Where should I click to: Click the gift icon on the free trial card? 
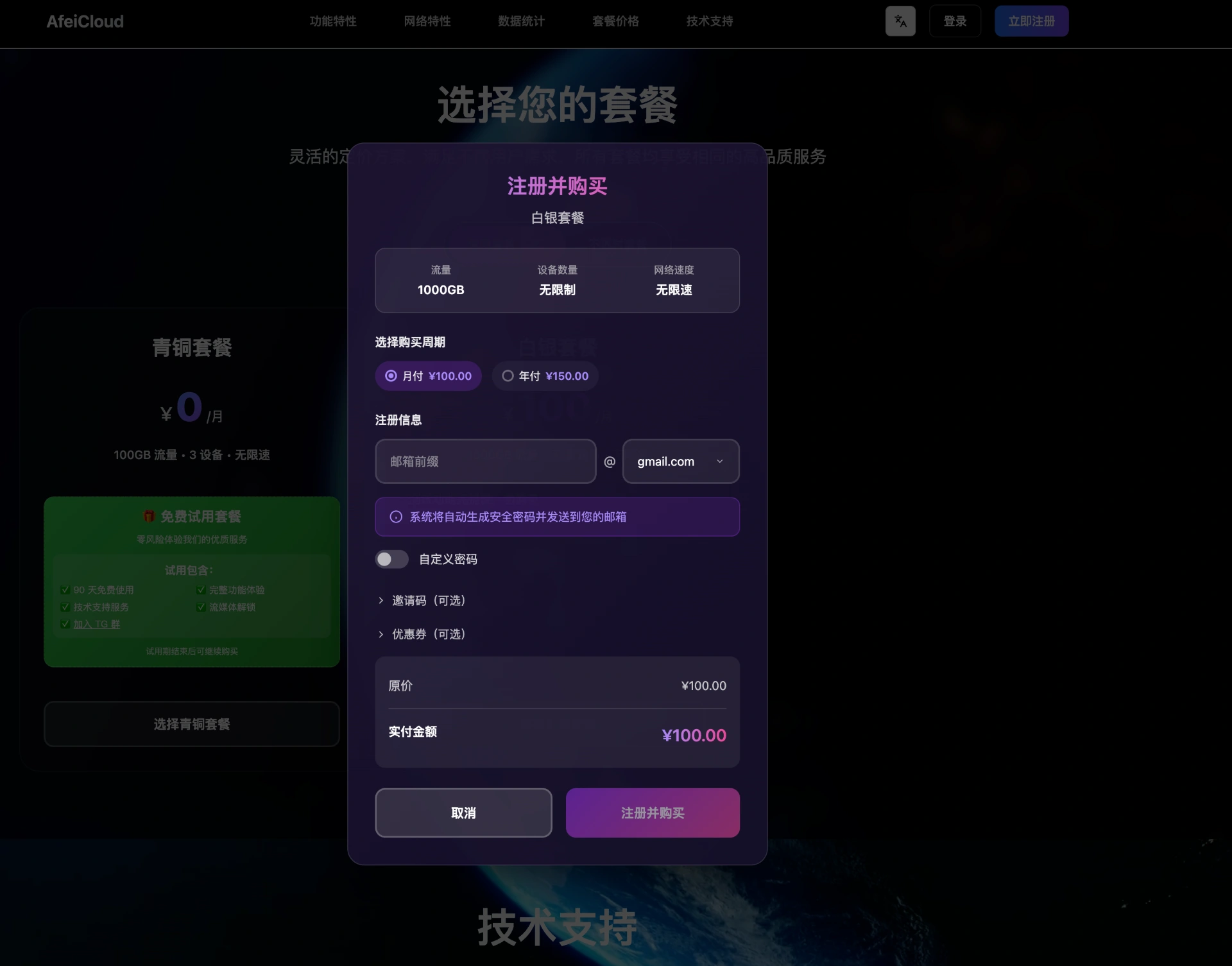tap(148, 515)
